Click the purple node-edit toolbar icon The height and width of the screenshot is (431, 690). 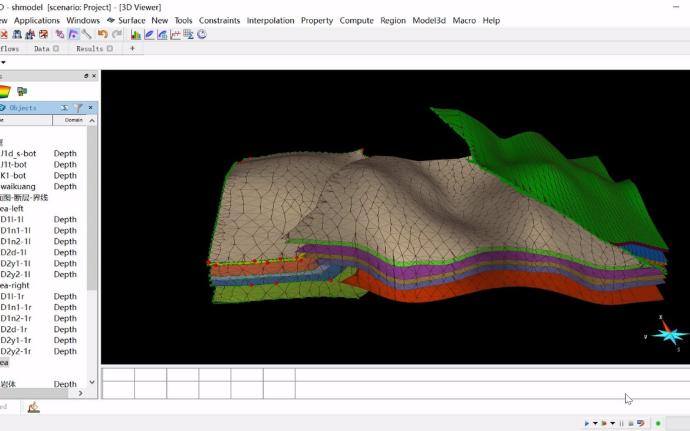[x=60, y=34]
